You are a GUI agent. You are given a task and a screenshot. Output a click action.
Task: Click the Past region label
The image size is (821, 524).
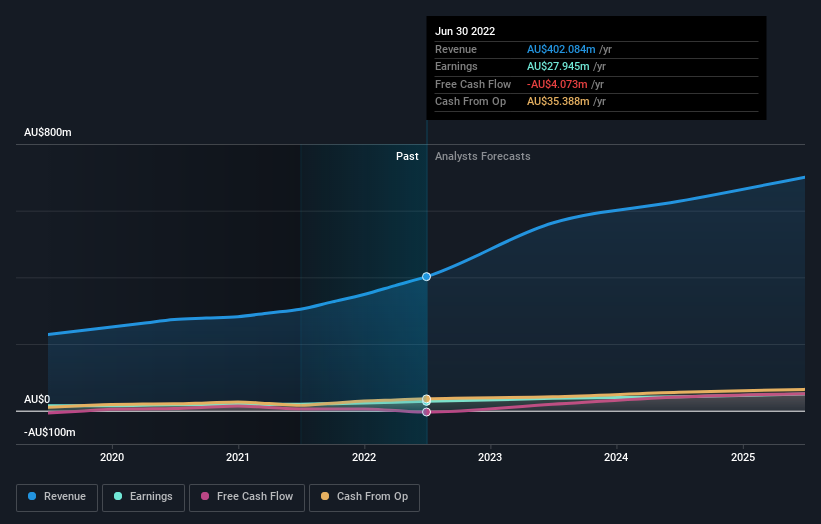pyautogui.click(x=407, y=156)
